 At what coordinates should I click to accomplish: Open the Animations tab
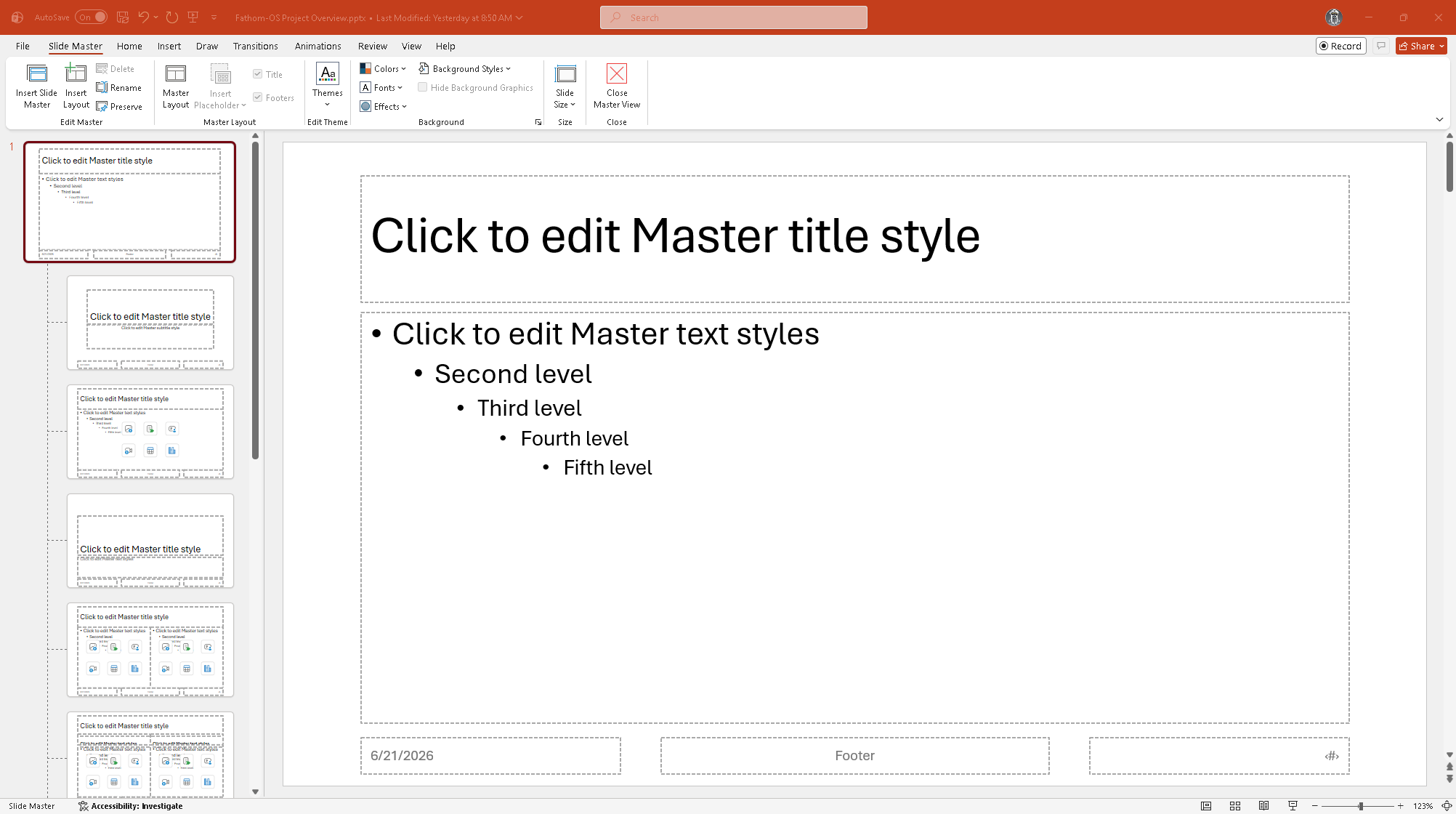(x=318, y=46)
